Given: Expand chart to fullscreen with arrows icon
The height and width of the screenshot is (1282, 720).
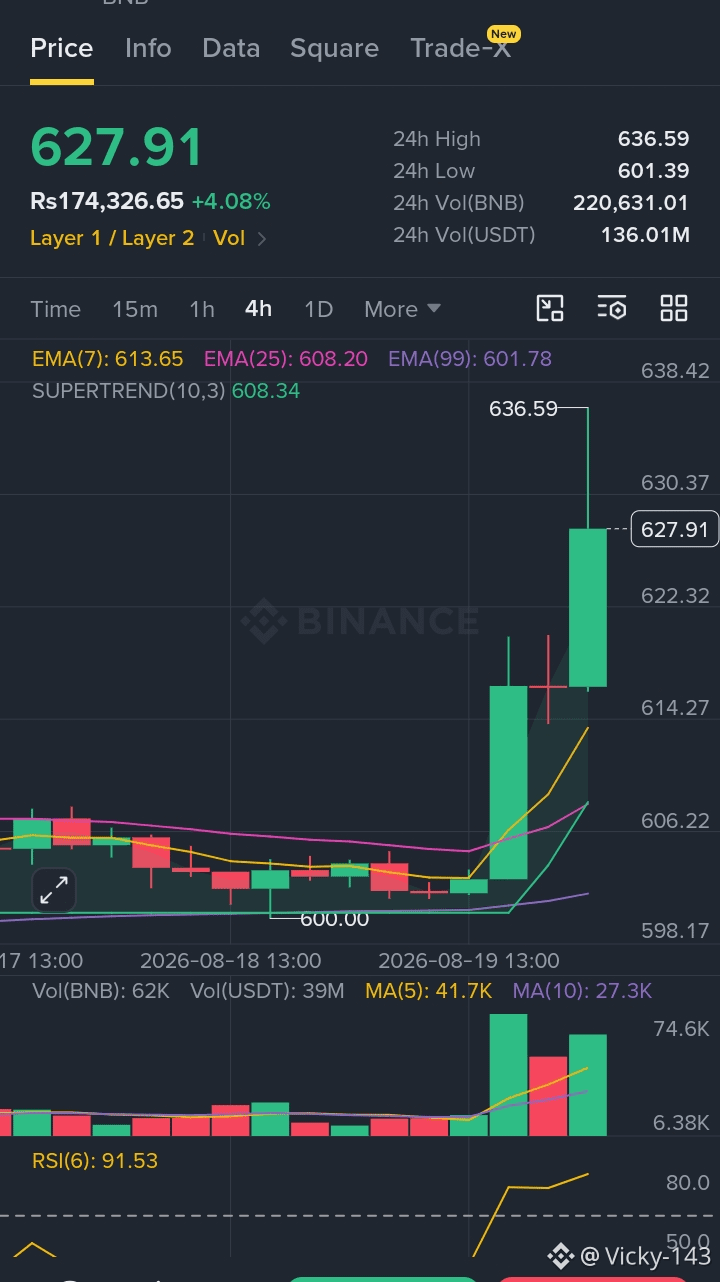Looking at the screenshot, I should point(54,890).
